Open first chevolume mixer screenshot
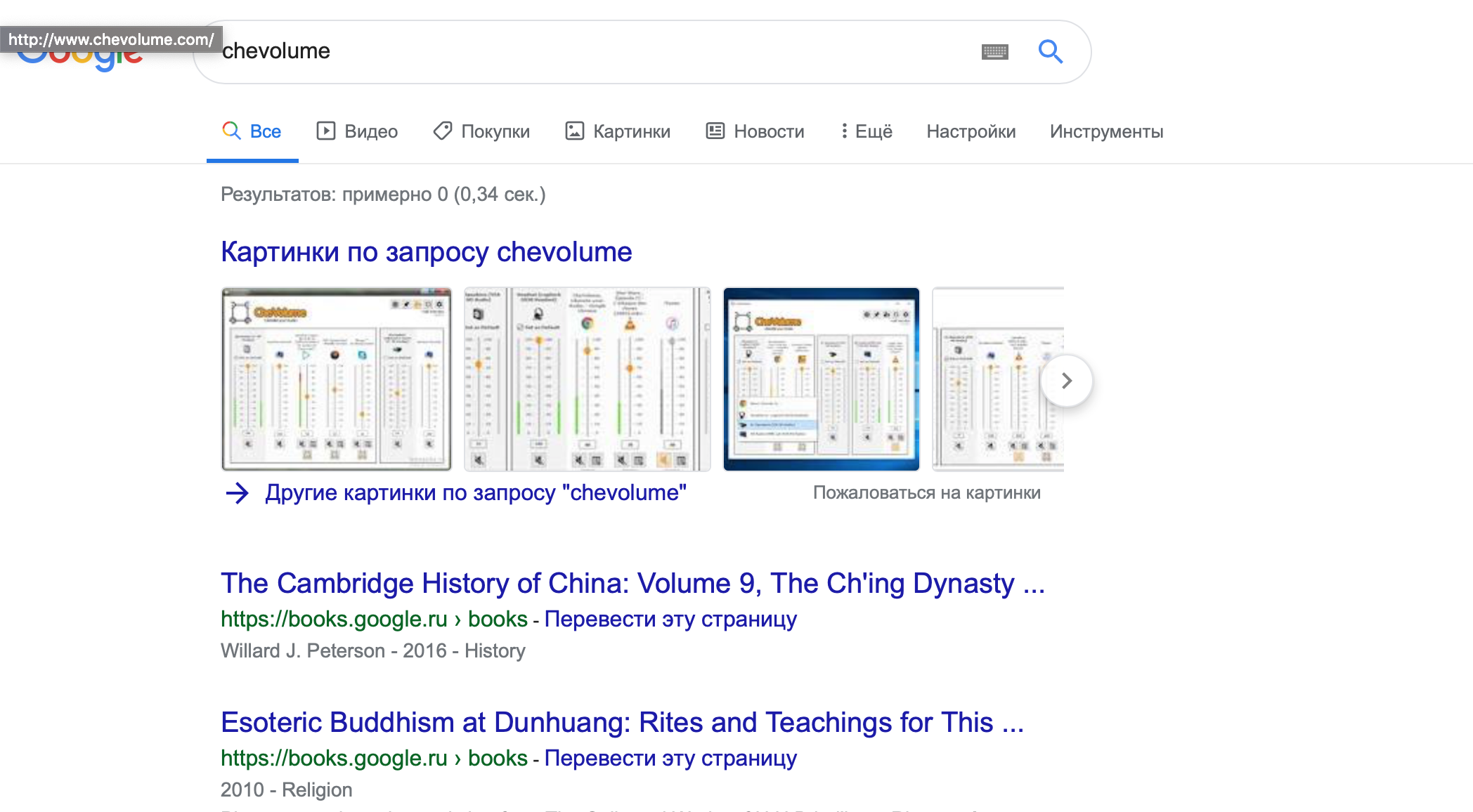1473x812 pixels. [x=335, y=377]
